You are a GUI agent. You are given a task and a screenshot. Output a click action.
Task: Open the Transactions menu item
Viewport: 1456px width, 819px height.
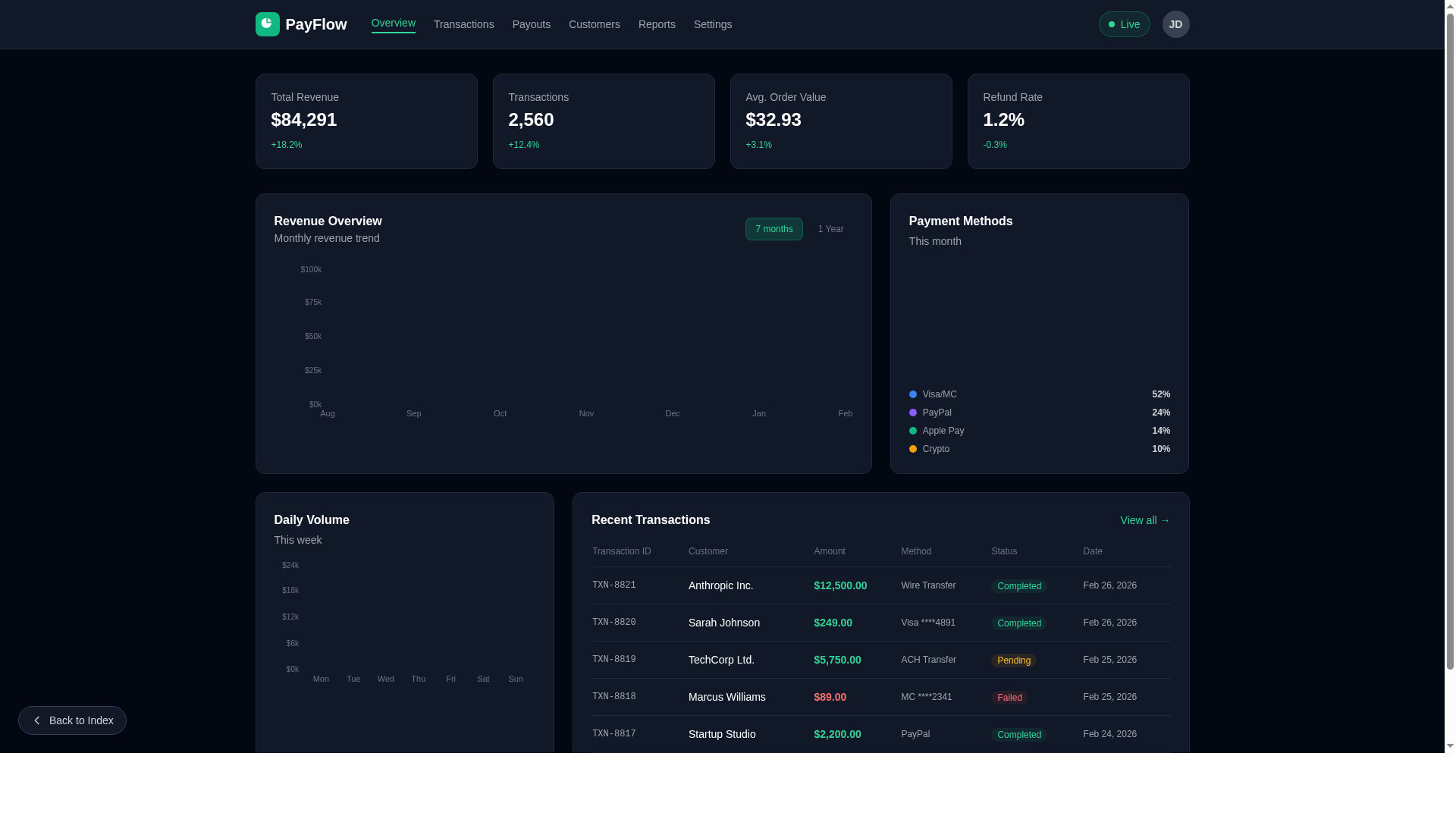[x=463, y=24]
